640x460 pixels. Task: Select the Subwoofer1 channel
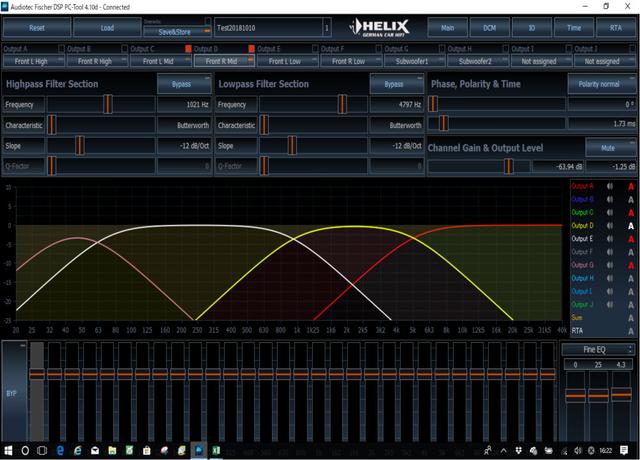click(414, 61)
